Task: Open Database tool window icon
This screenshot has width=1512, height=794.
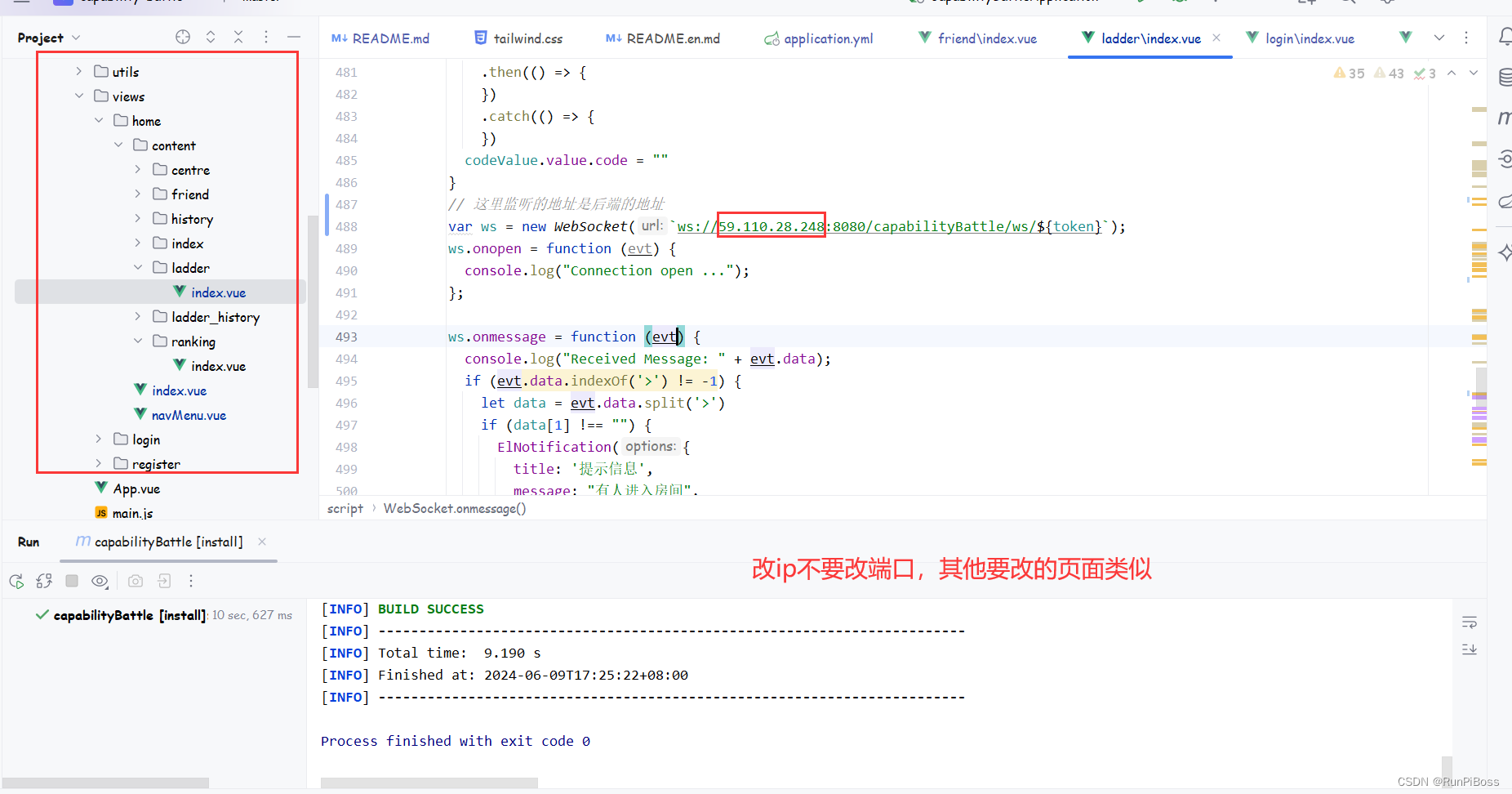Action: tap(1505, 78)
